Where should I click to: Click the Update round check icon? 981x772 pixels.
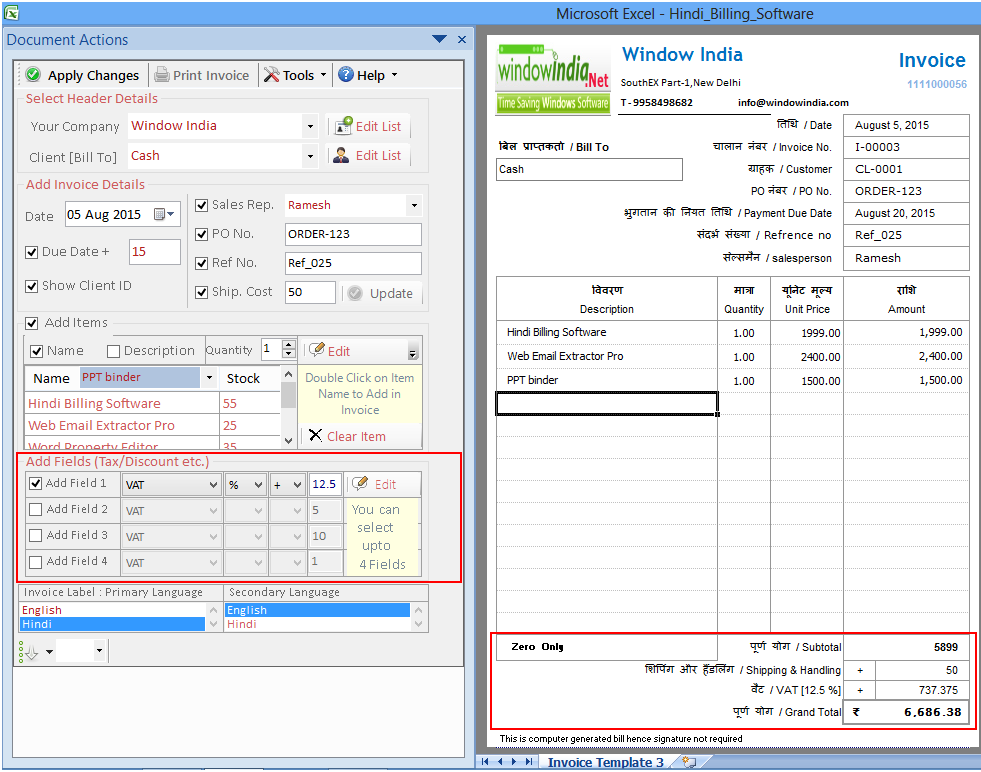(355, 293)
